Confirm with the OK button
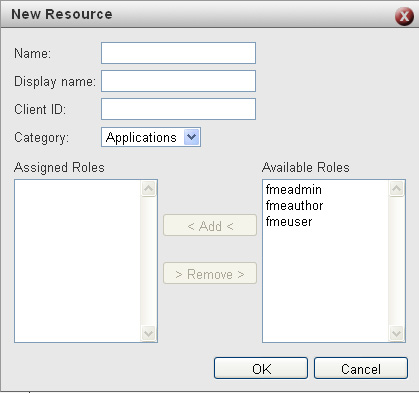The height and width of the screenshot is (393, 419). (x=261, y=368)
